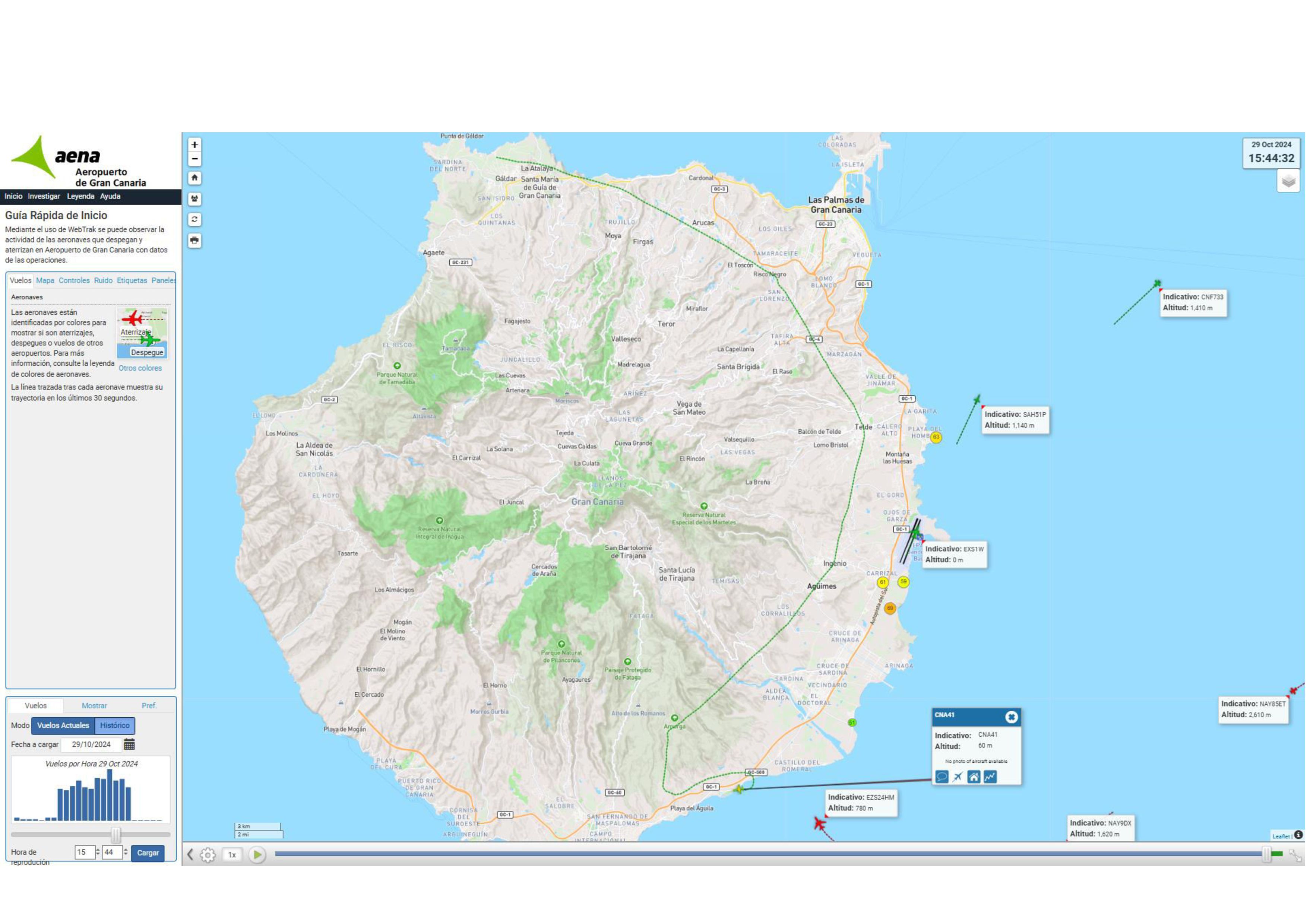The height and width of the screenshot is (924, 1307).
Task: Switch to the Ruido tab
Action: pos(103,280)
